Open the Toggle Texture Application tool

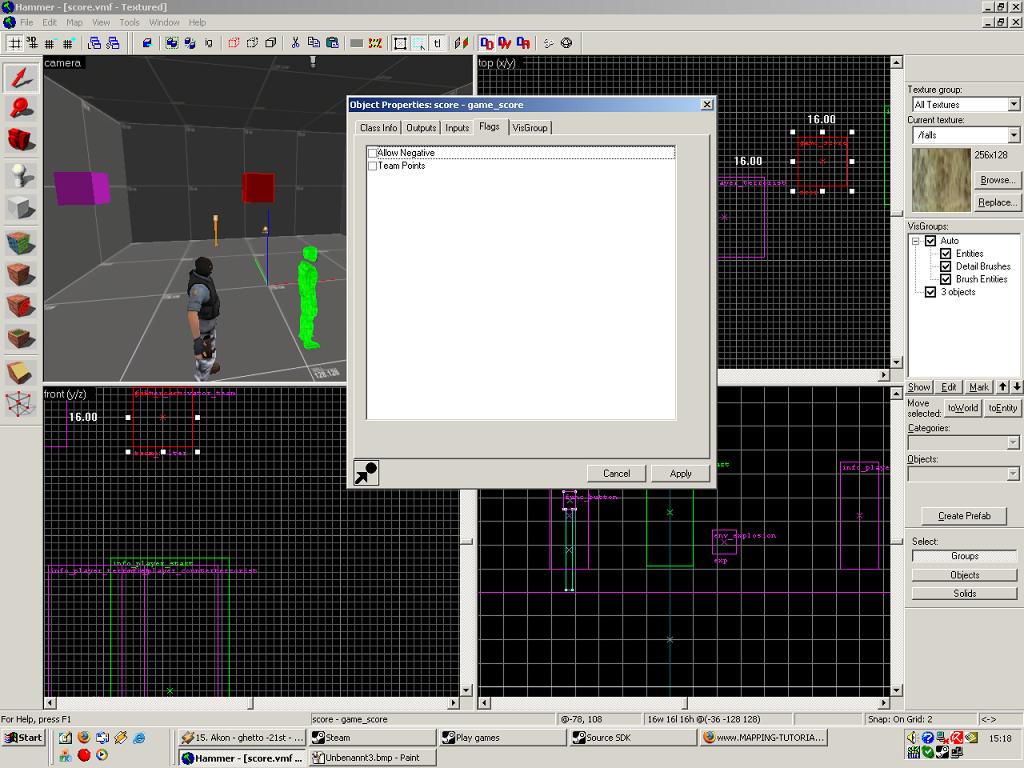pos(22,244)
